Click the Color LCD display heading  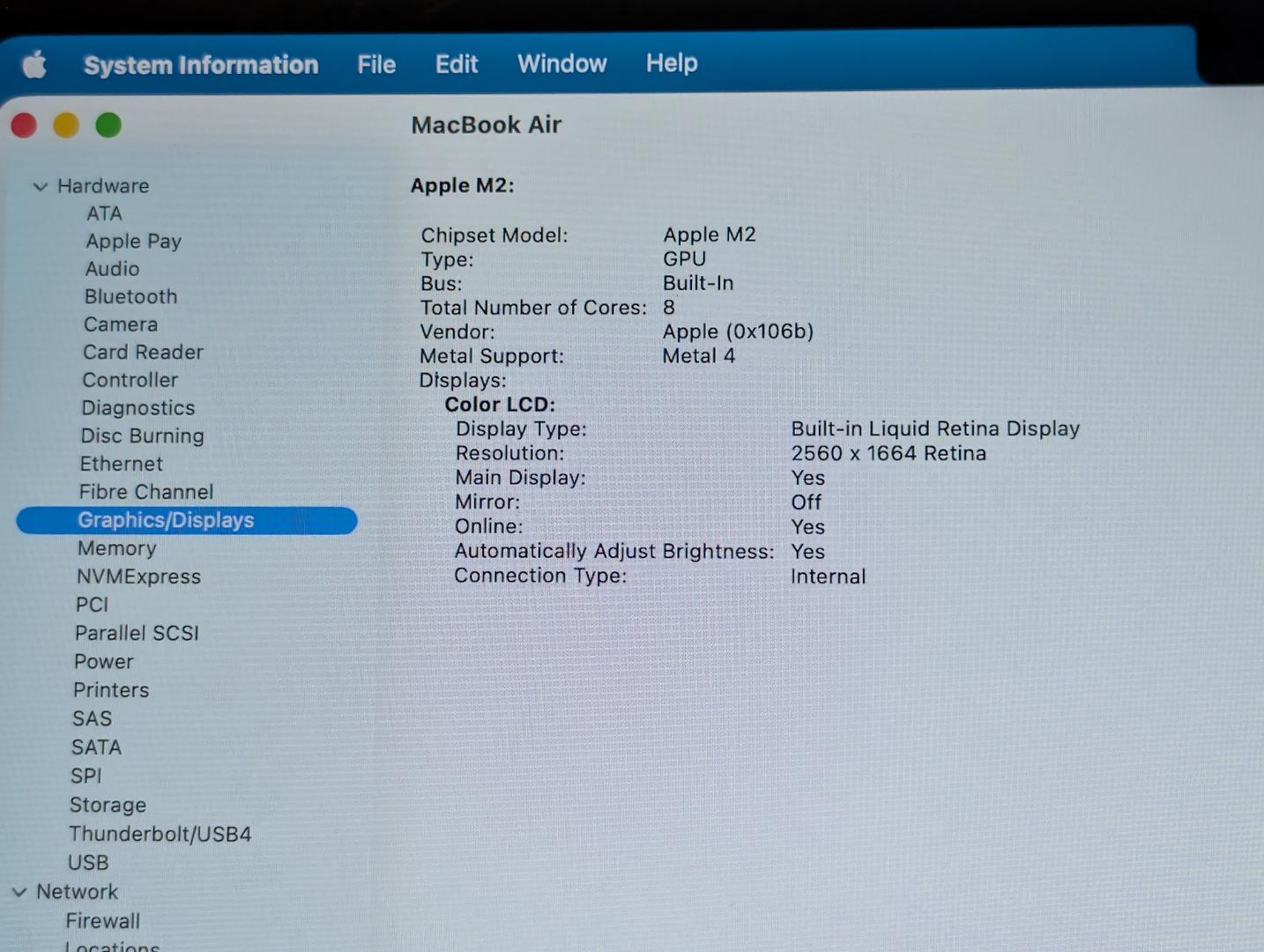[500, 405]
